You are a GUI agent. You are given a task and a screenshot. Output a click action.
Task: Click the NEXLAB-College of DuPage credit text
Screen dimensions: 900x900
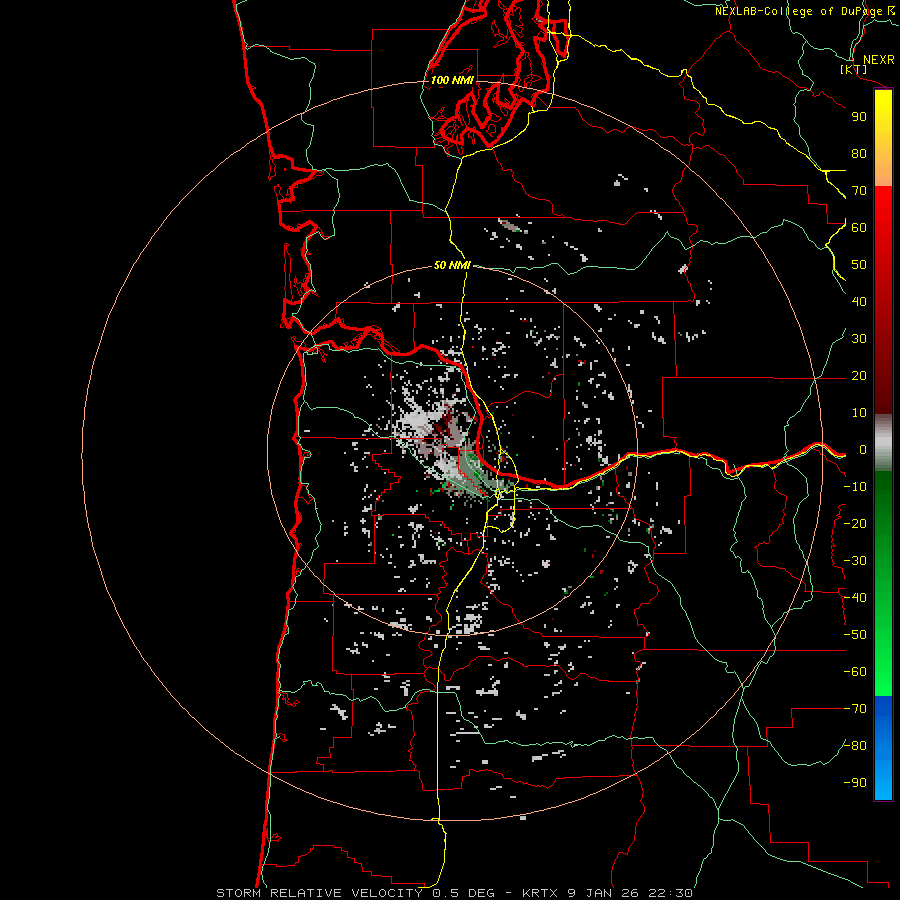point(798,11)
